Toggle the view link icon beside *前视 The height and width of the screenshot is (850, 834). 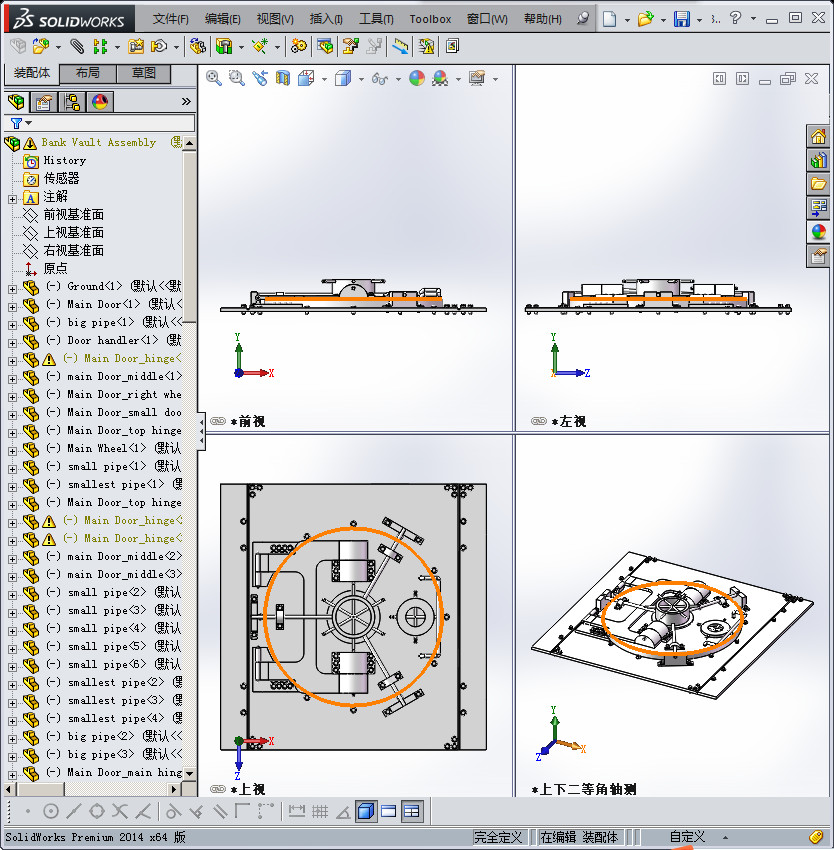(218, 421)
